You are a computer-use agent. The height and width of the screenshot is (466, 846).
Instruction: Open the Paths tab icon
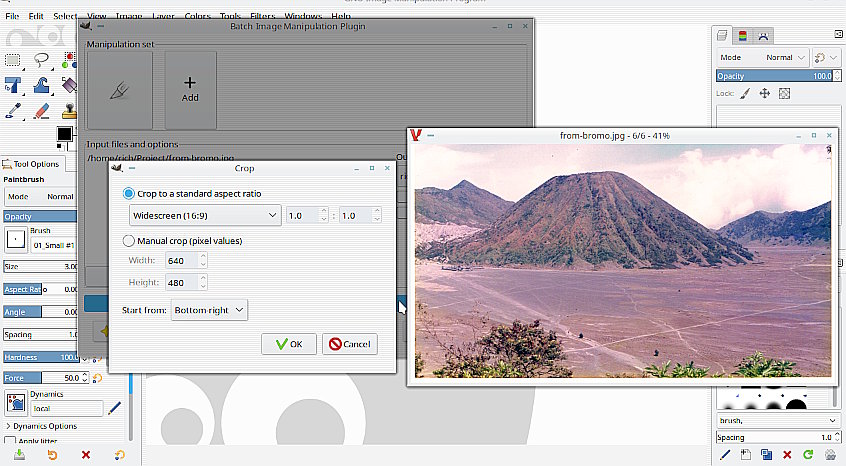click(x=763, y=36)
